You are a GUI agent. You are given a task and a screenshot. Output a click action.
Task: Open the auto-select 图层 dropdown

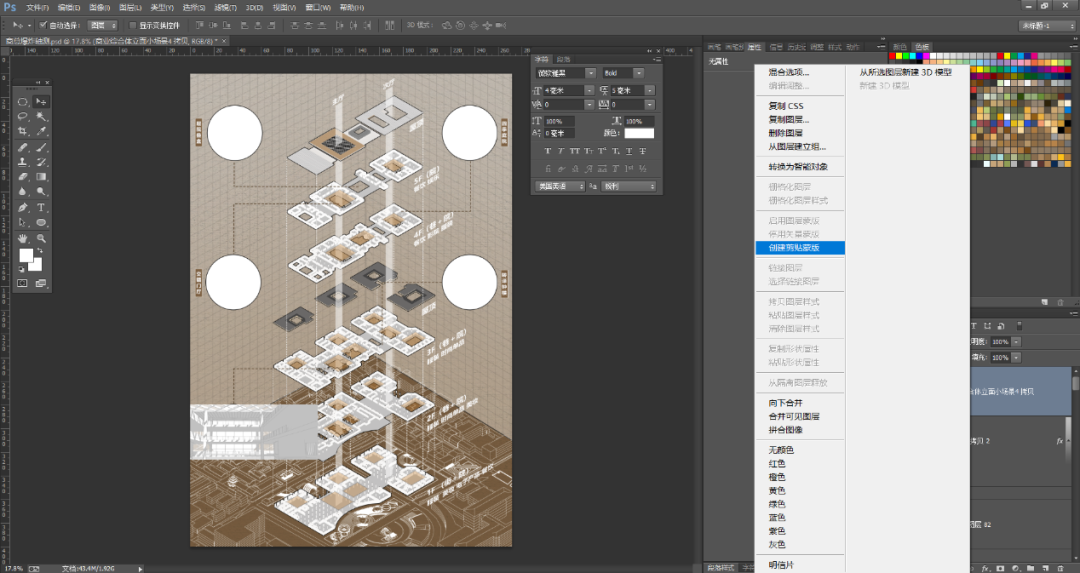pyautogui.click(x=103, y=25)
